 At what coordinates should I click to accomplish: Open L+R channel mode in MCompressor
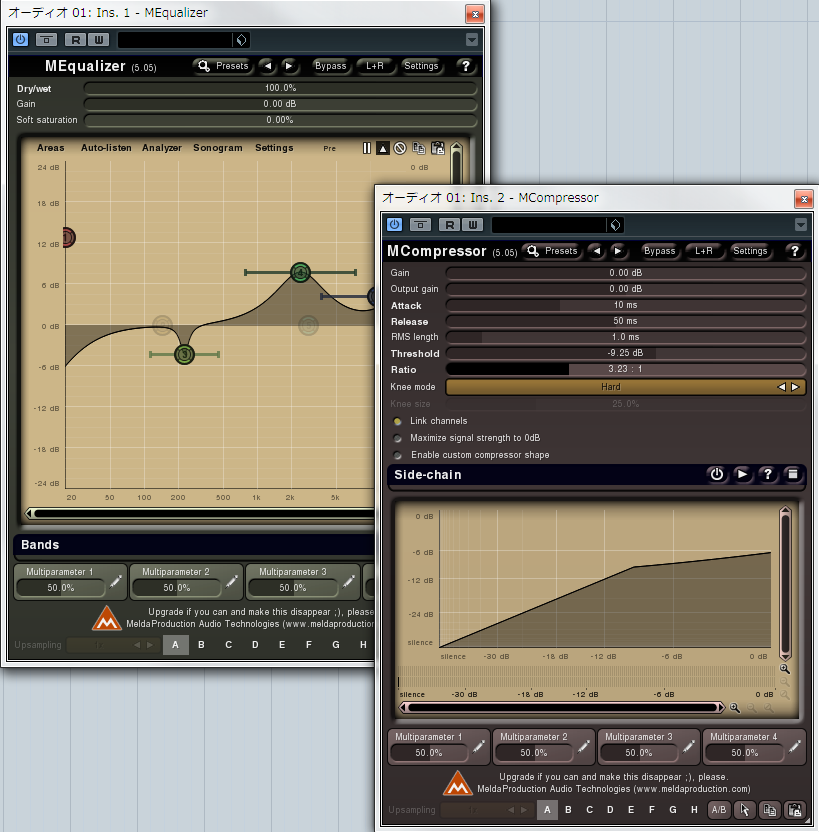[704, 251]
